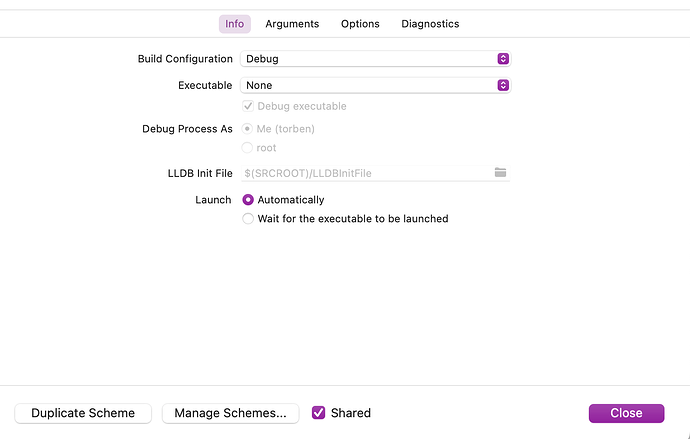Open Manage Schemes dialog
The image size is (690, 439).
[x=230, y=413]
